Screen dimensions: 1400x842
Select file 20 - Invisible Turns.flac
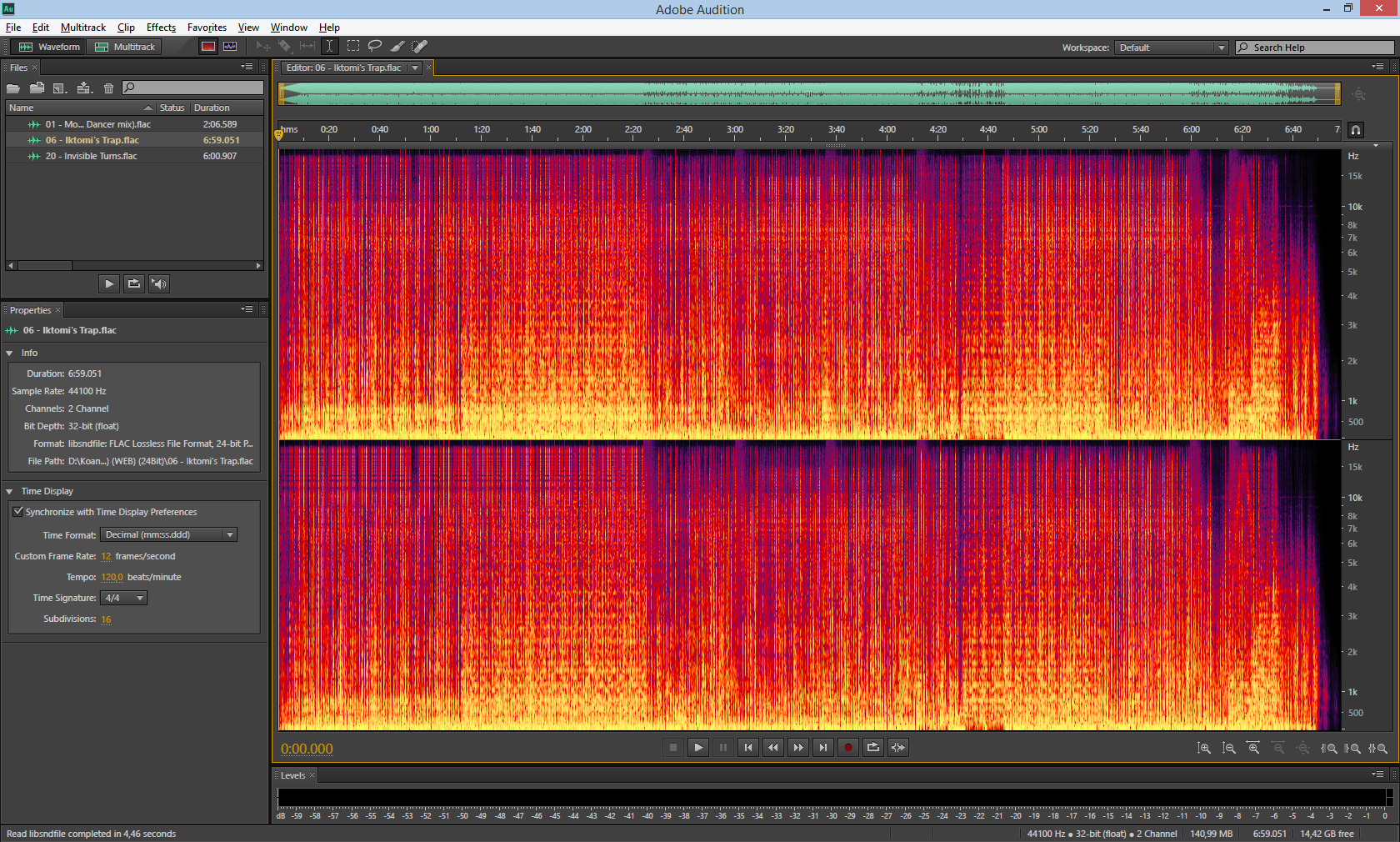(x=134, y=156)
